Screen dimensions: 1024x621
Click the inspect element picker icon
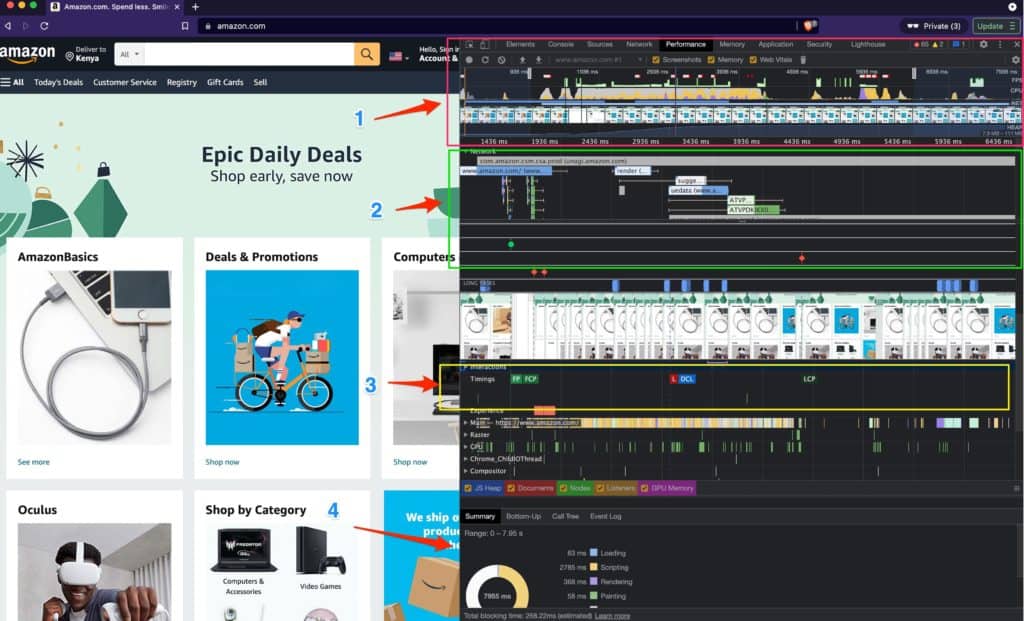coord(470,44)
